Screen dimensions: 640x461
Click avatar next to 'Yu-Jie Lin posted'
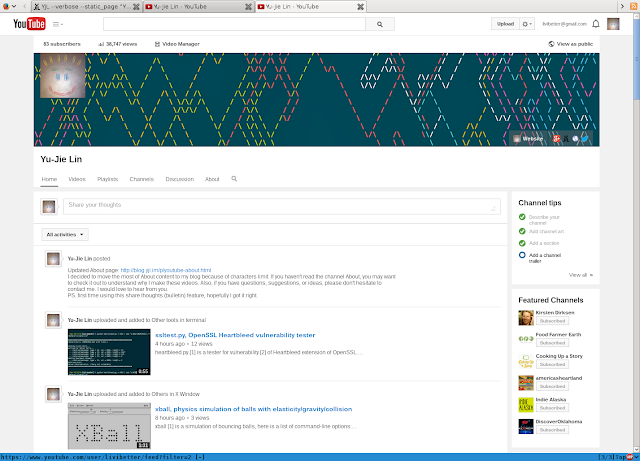pos(53,259)
